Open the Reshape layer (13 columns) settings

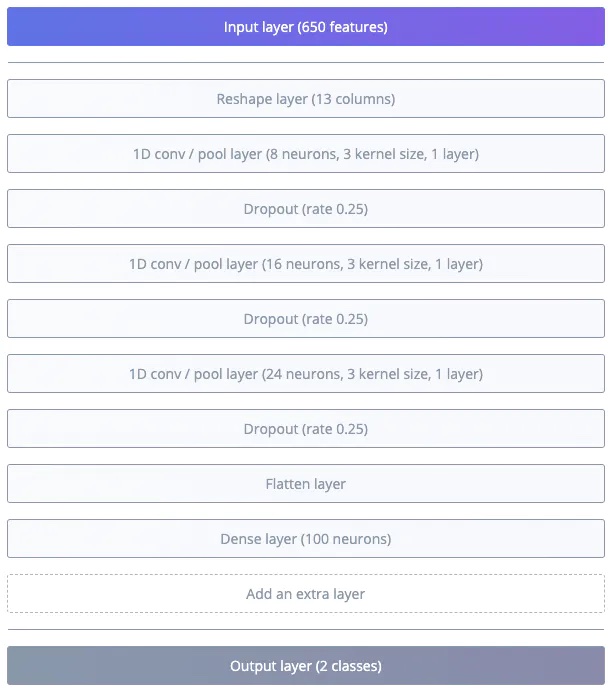point(306,99)
